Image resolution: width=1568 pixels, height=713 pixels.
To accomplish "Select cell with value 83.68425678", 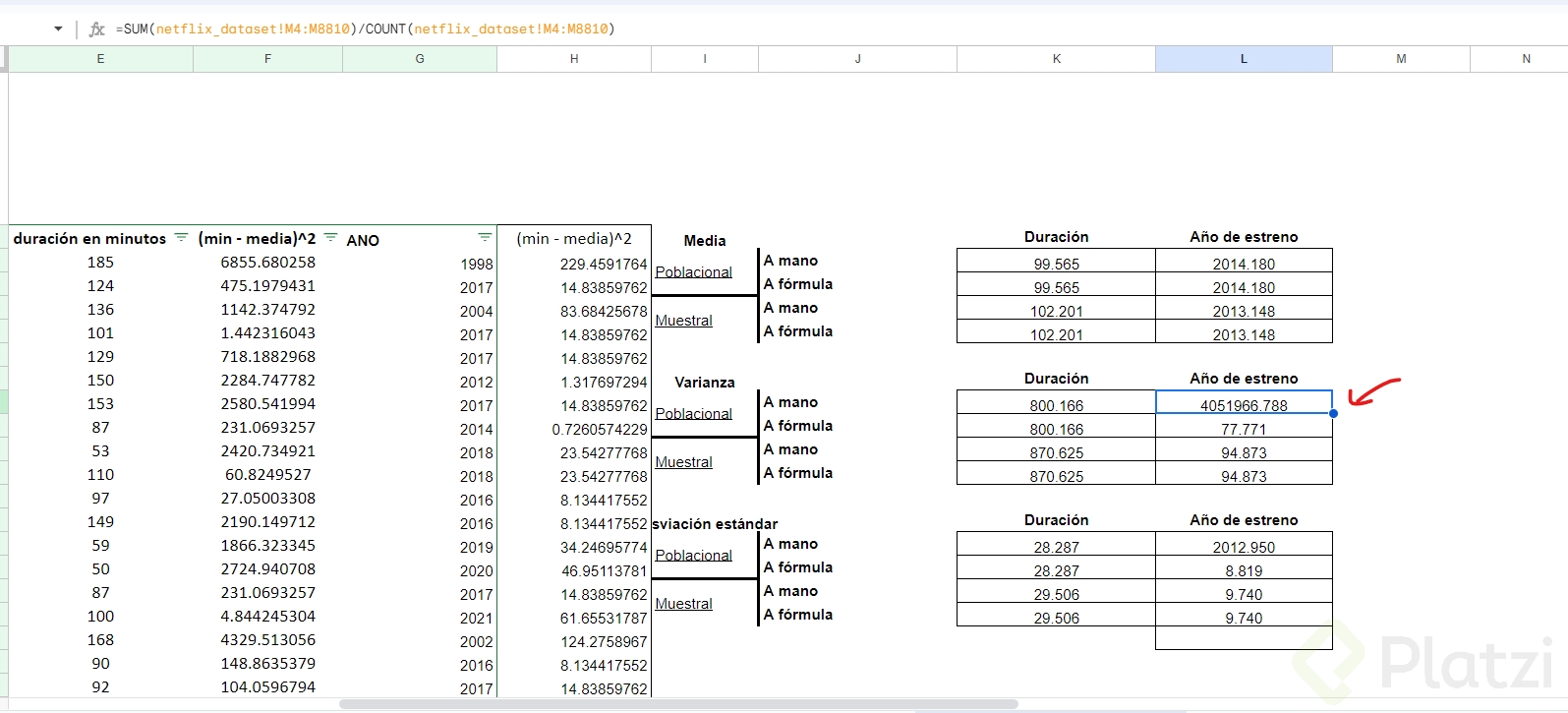I will [574, 311].
